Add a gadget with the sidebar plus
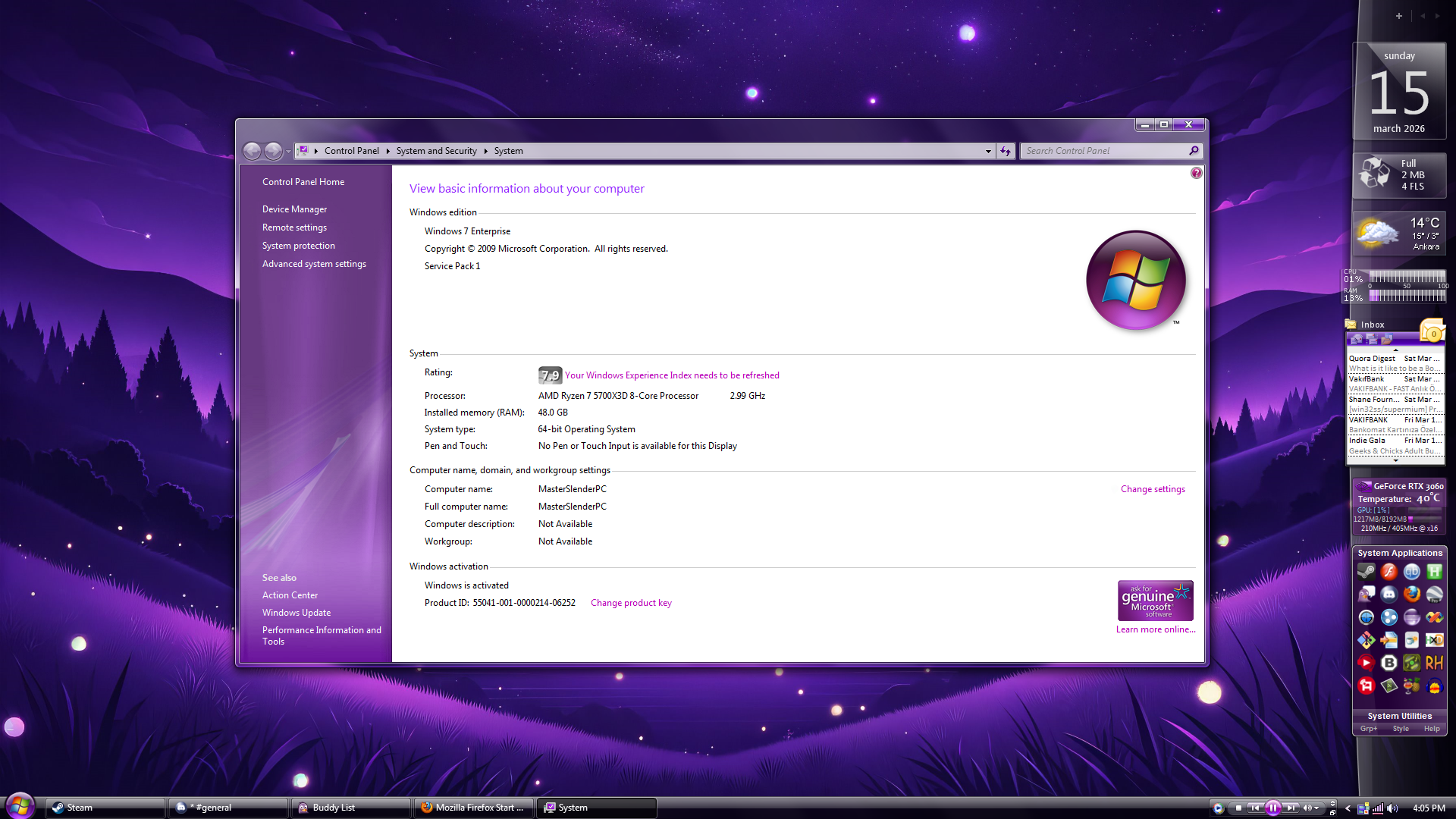1456x819 pixels. click(x=1399, y=15)
